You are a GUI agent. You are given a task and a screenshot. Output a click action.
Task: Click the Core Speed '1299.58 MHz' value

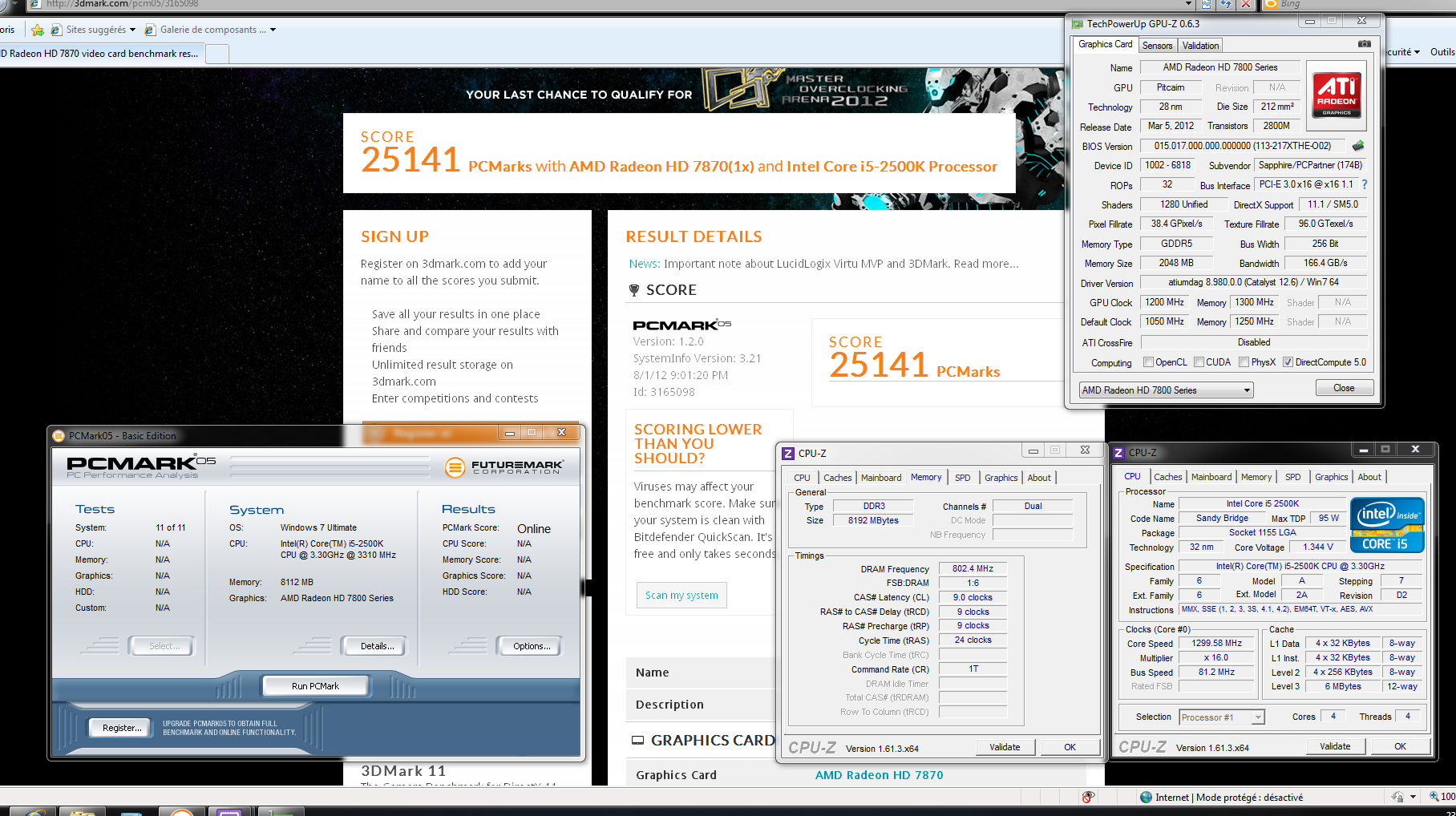1216,643
